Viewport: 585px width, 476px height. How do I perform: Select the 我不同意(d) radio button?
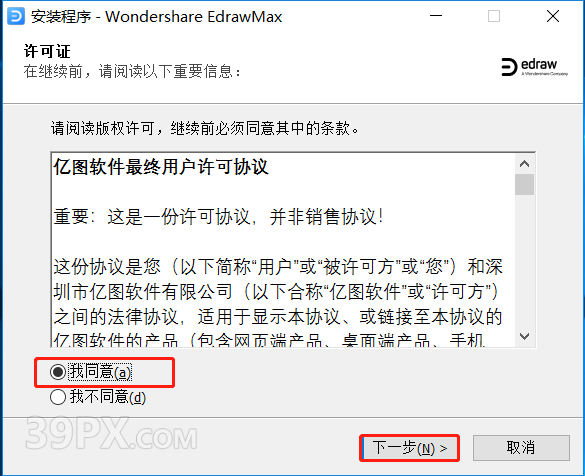[x=58, y=397]
